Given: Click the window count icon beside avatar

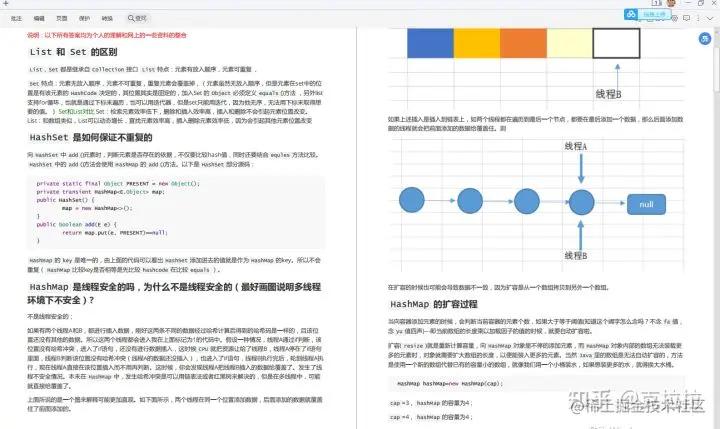Looking at the screenshot, I should pyautogui.click(x=657, y=3).
